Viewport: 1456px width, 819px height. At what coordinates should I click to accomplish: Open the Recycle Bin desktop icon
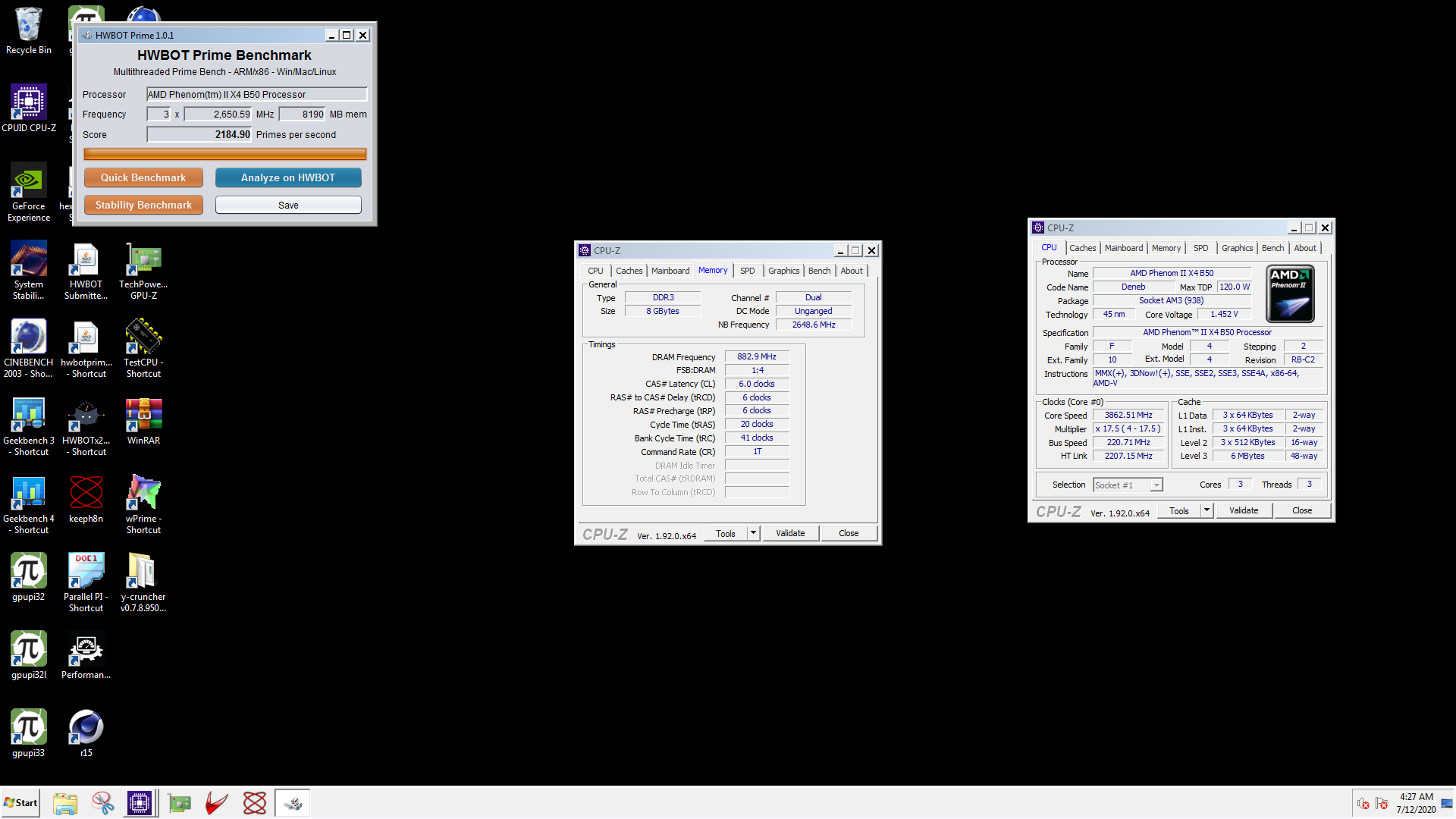[x=29, y=31]
